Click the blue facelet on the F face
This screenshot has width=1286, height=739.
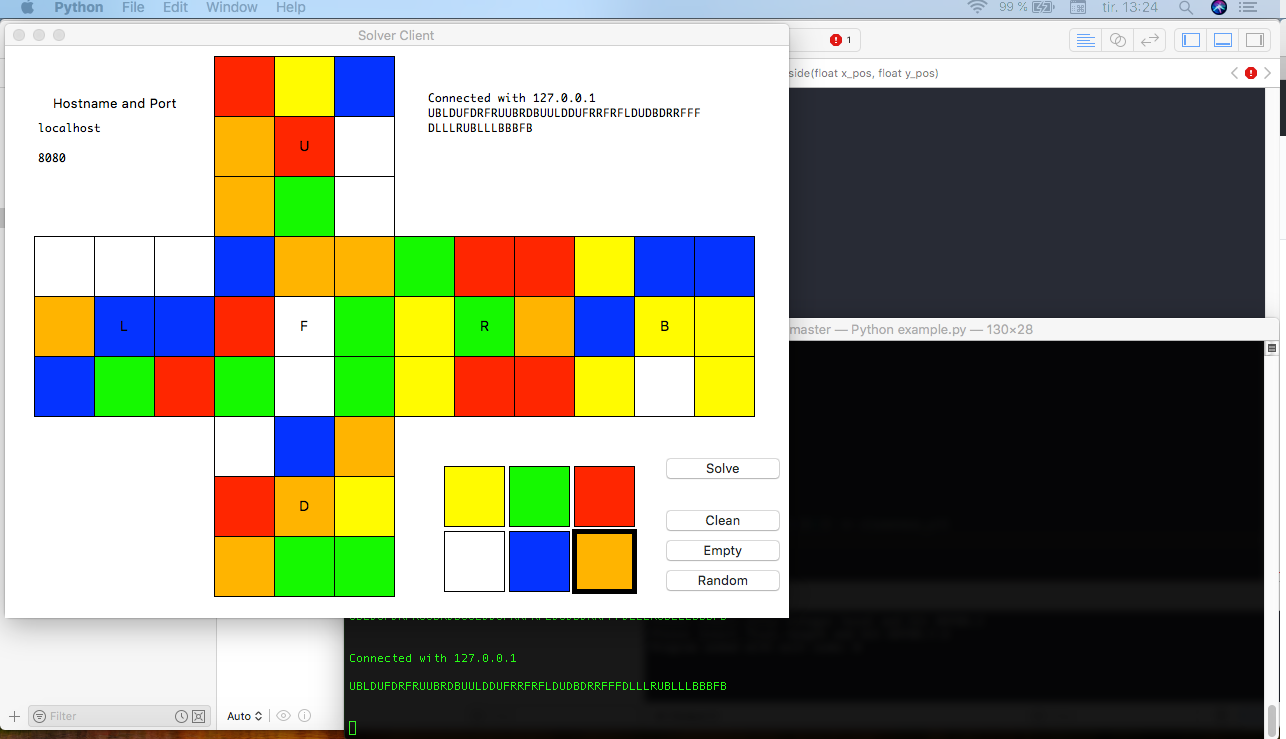click(244, 266)
